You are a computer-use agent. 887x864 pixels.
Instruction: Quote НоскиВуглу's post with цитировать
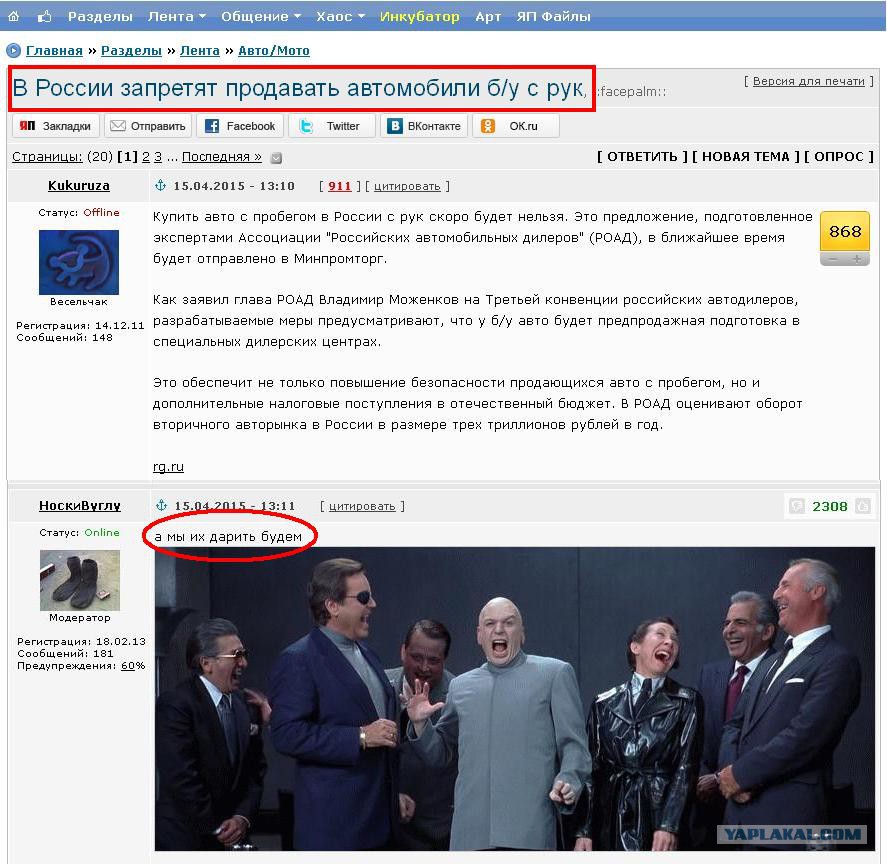point(362,506)
